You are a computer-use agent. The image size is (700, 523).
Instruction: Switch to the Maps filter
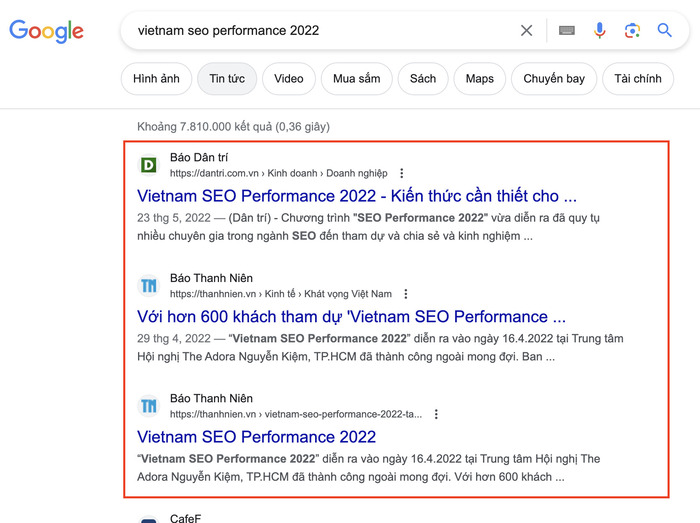pyautogui.click(x=479, y=79)
